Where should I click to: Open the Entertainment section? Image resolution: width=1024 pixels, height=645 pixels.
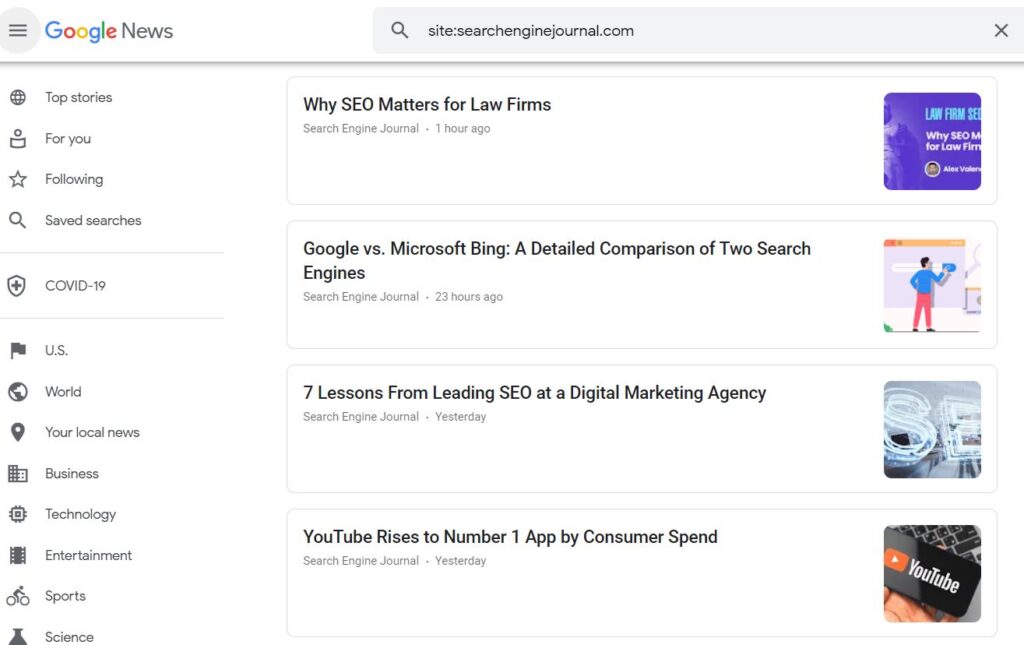point(88,555)
